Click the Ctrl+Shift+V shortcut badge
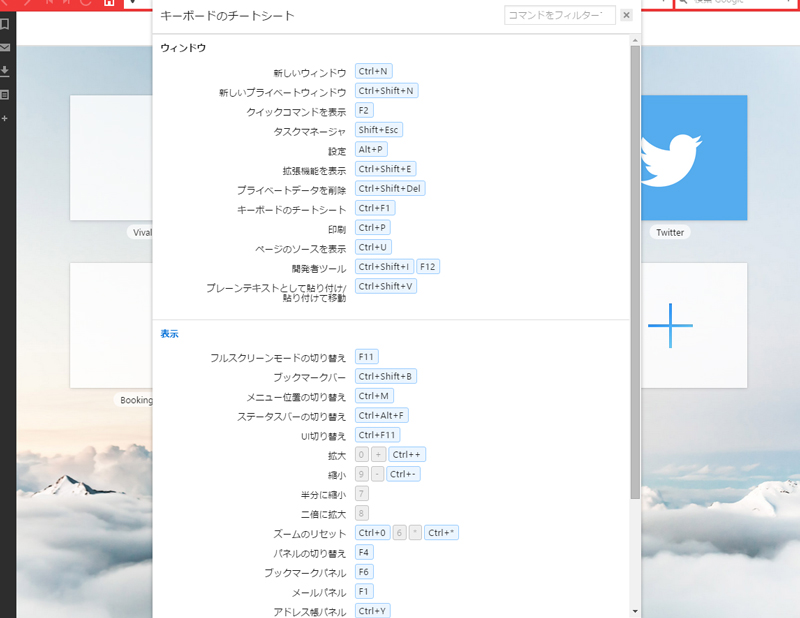The image size is (800, 618). coord(386,286)
